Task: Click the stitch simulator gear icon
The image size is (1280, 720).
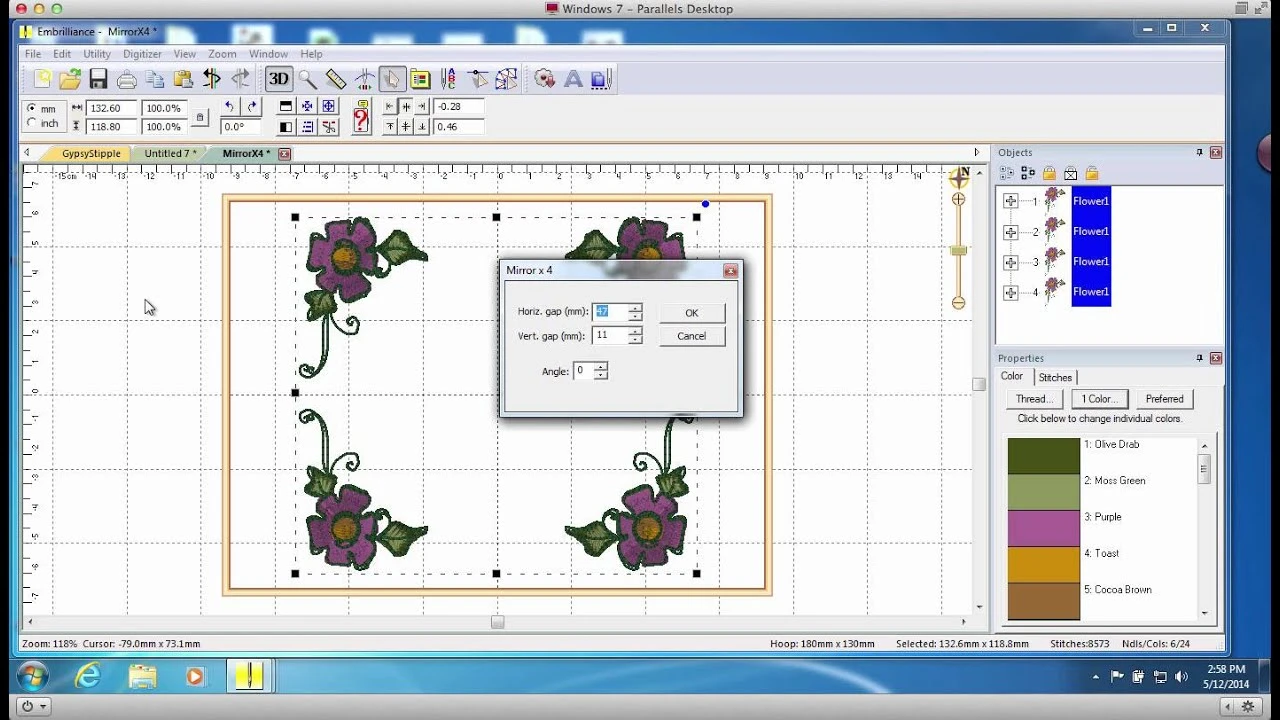Action: [x=545, y=79]
